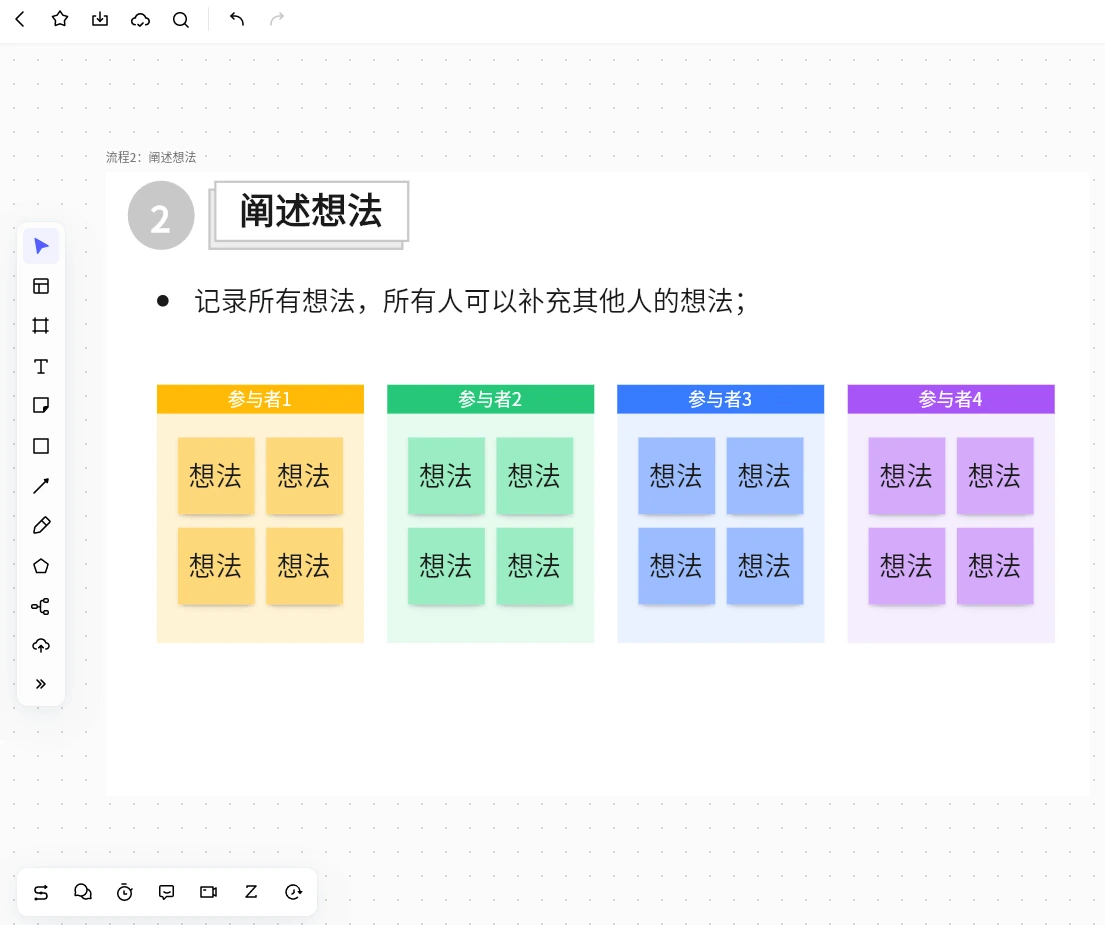This screenshot has height=925, width=1105.
Task: Select the pen drawing tool
Action: pos(41,526)
